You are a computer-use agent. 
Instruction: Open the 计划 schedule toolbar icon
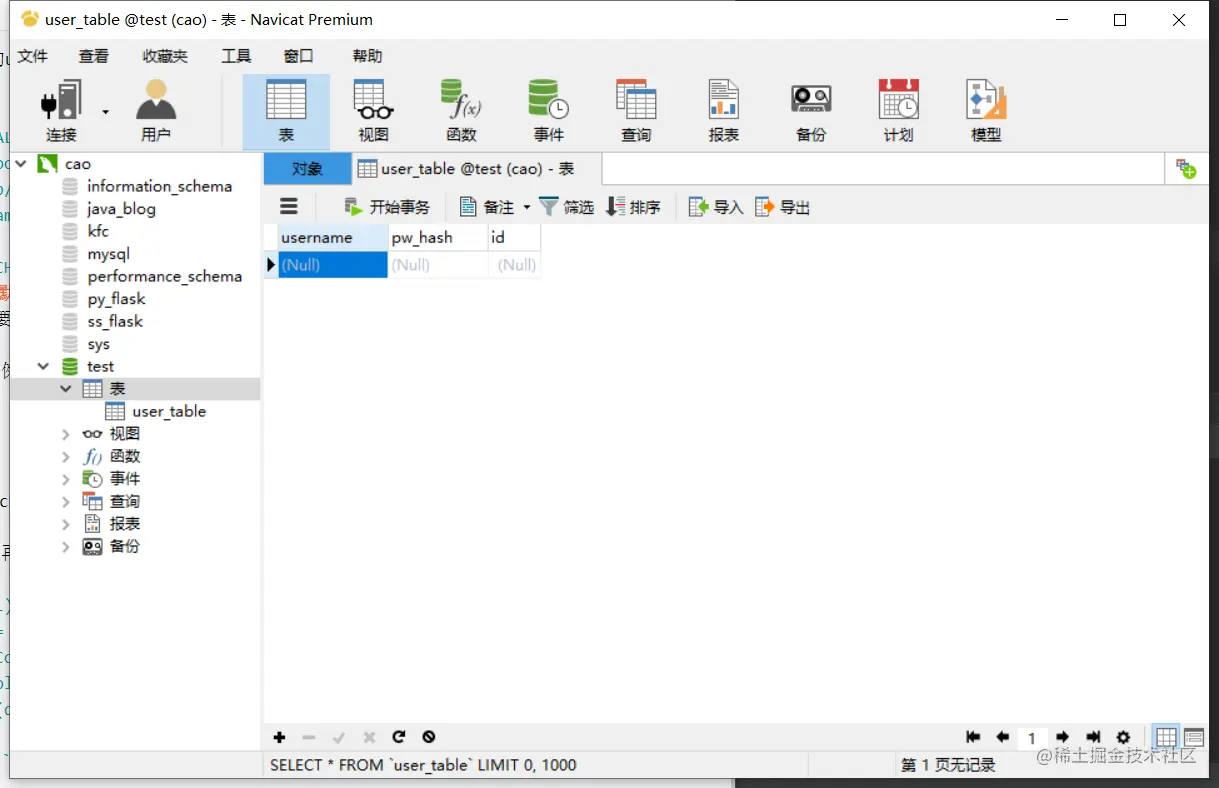[898, 111]
